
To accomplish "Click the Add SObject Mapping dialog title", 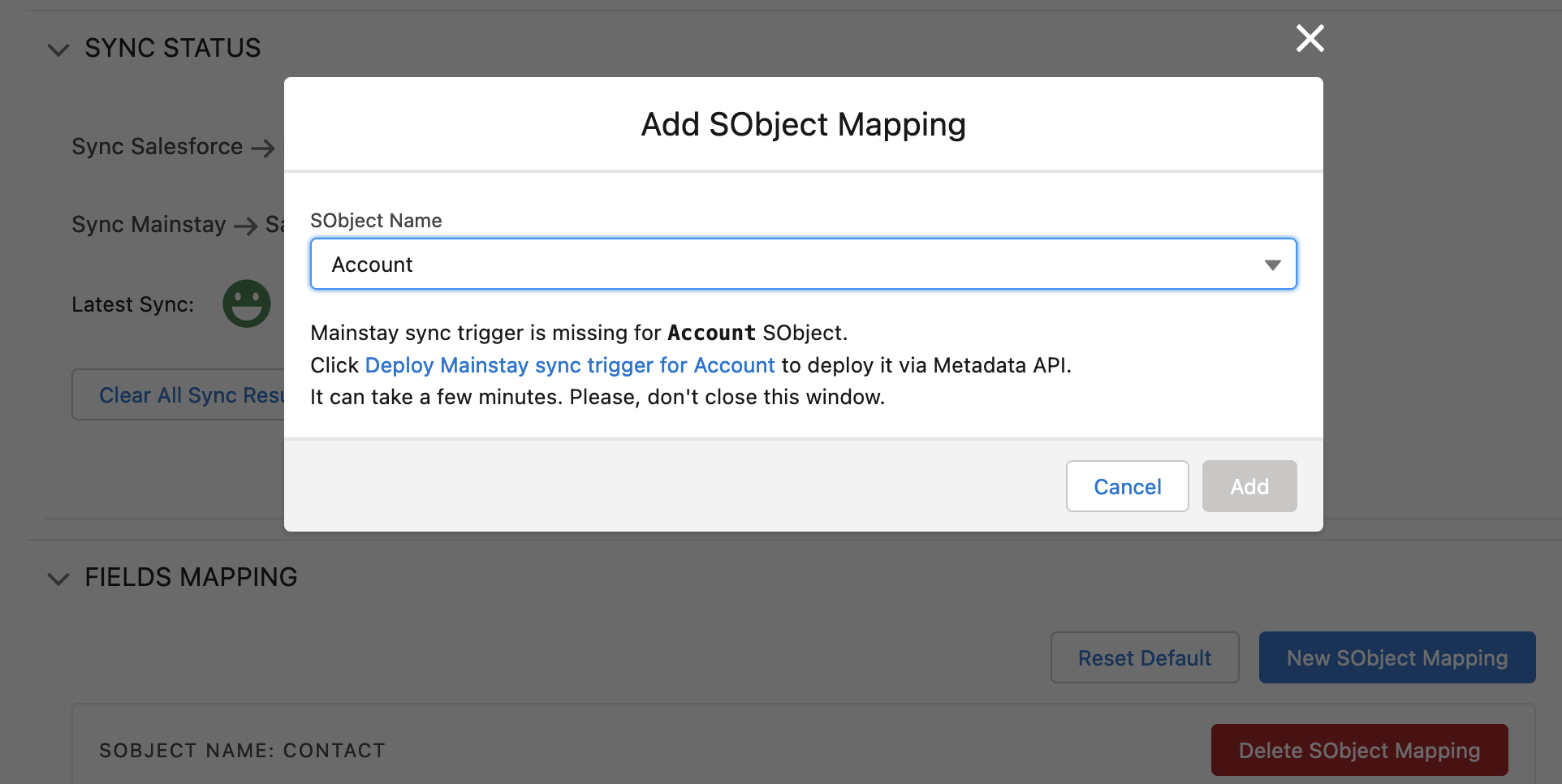I will (x=804, y=124).
